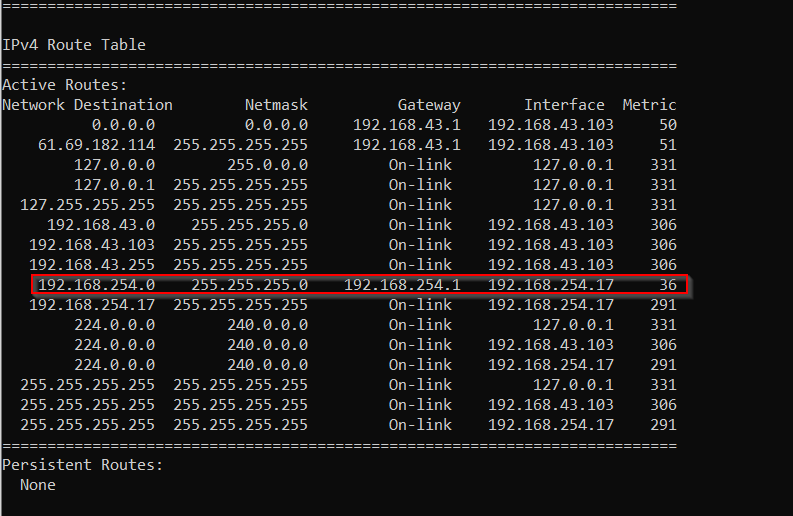Click destination 127.0.0.0

[114, 164]
